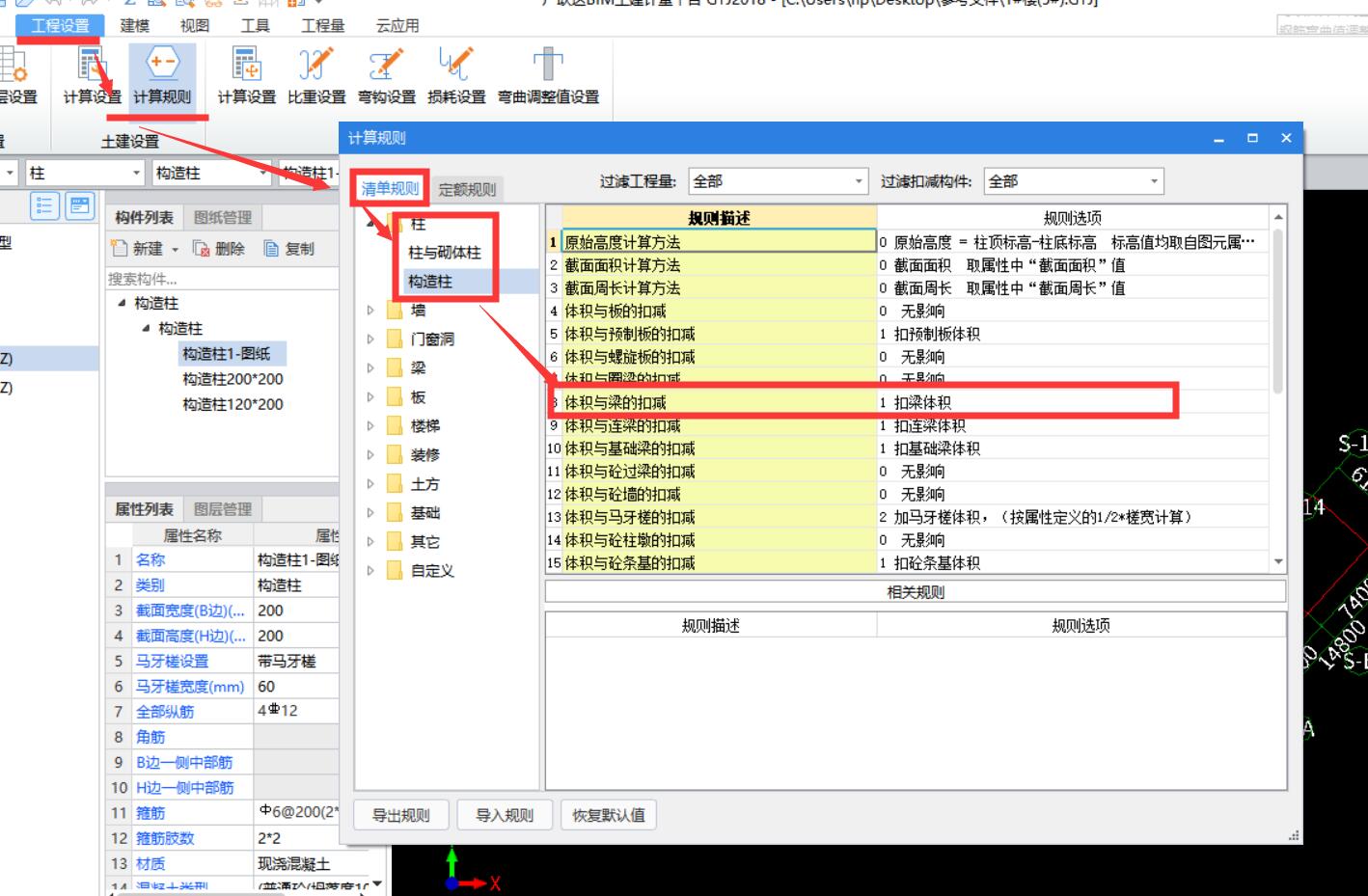The height and width of the screenshot is (896, 1368).
Task: Open 过滤扣减构件 dropdown
Action: pyautogui.click(x=1074, y=181)
